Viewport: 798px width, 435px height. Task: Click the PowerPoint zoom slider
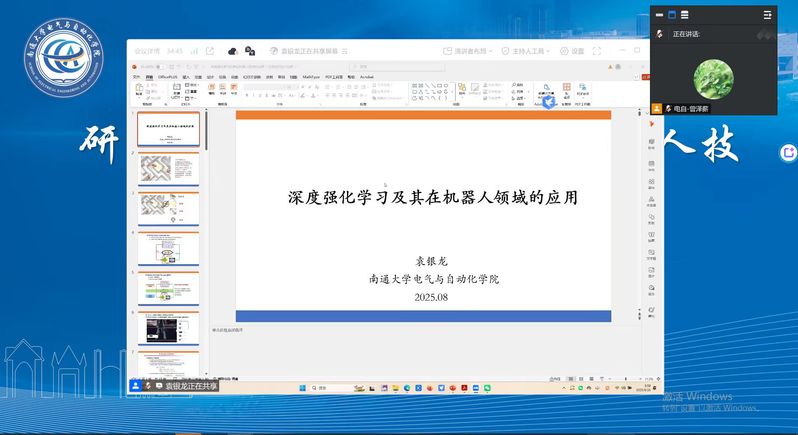[x=618, y=379]
